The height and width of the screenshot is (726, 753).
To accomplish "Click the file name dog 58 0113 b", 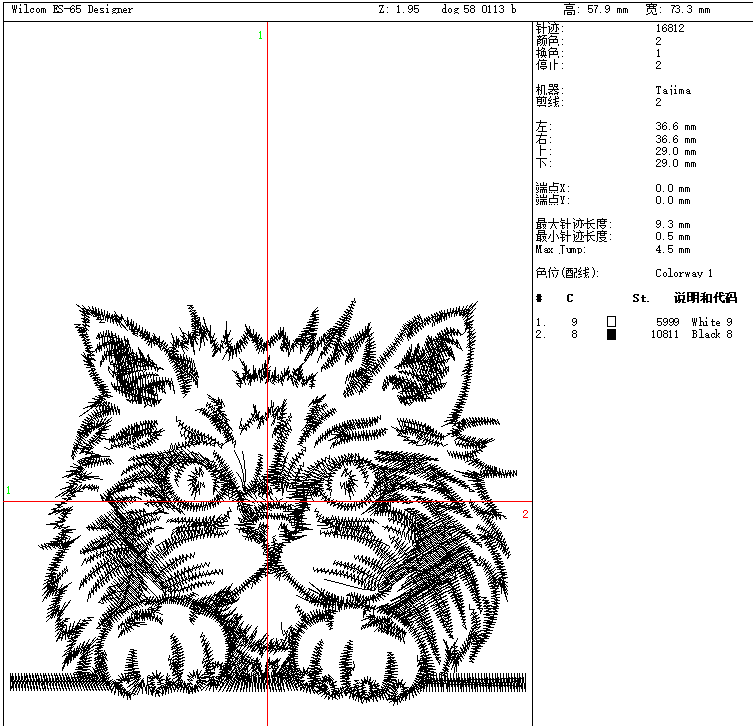I will click(x=479, y=10).
